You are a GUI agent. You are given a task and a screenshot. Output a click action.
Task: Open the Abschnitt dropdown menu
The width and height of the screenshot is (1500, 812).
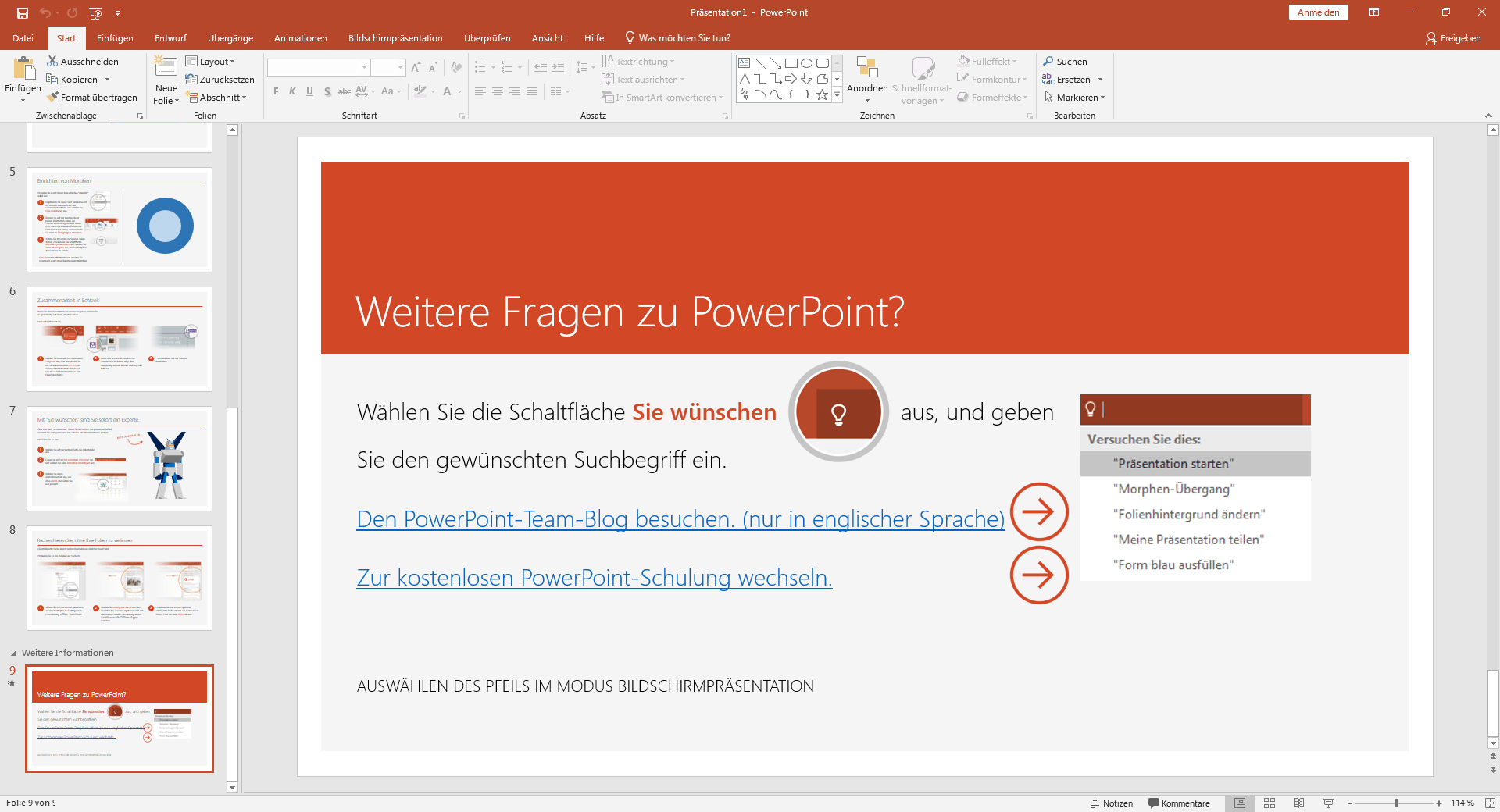pos(217,98)
